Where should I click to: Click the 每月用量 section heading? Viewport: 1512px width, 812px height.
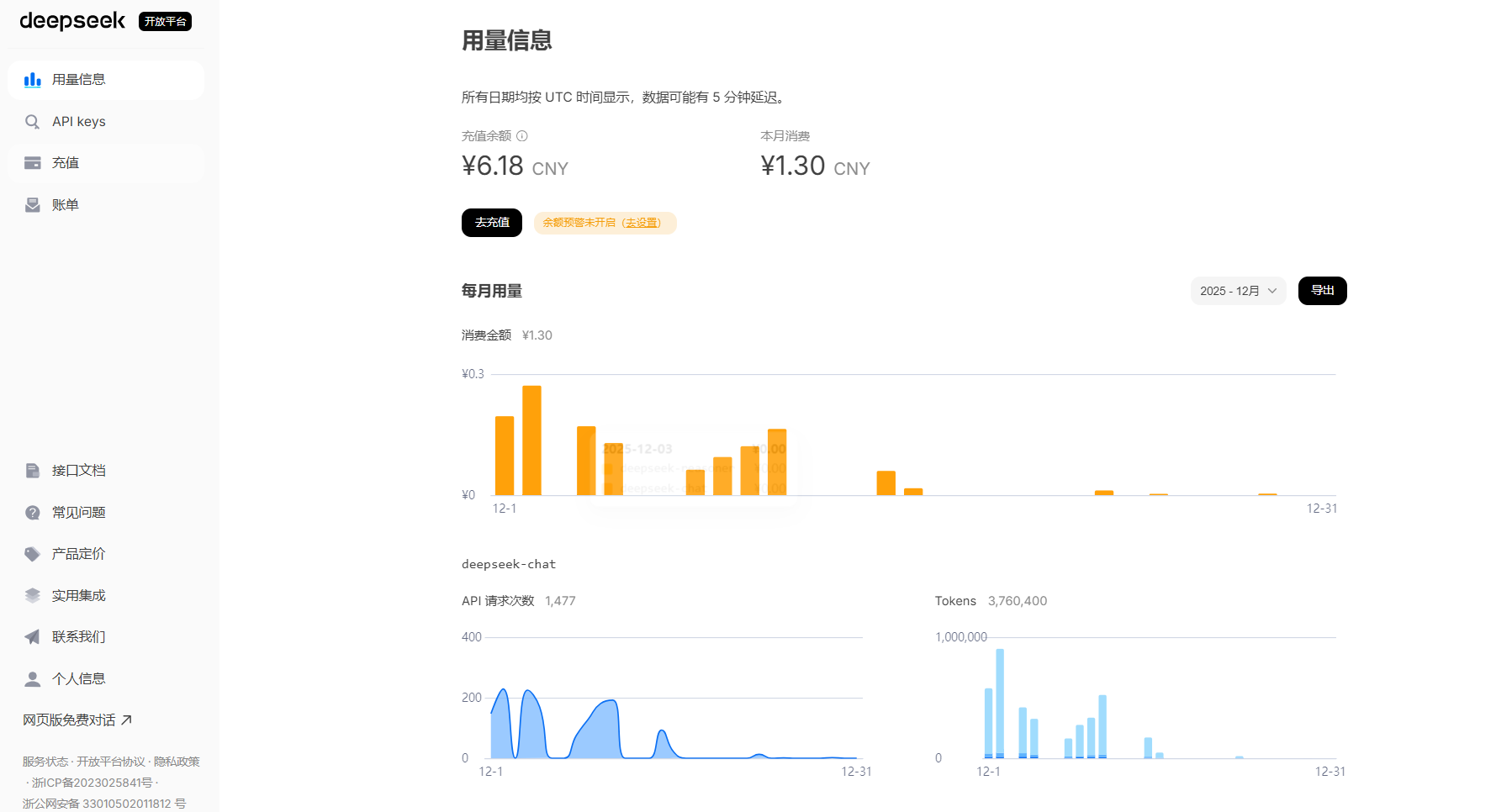click(x=492, y=291)
